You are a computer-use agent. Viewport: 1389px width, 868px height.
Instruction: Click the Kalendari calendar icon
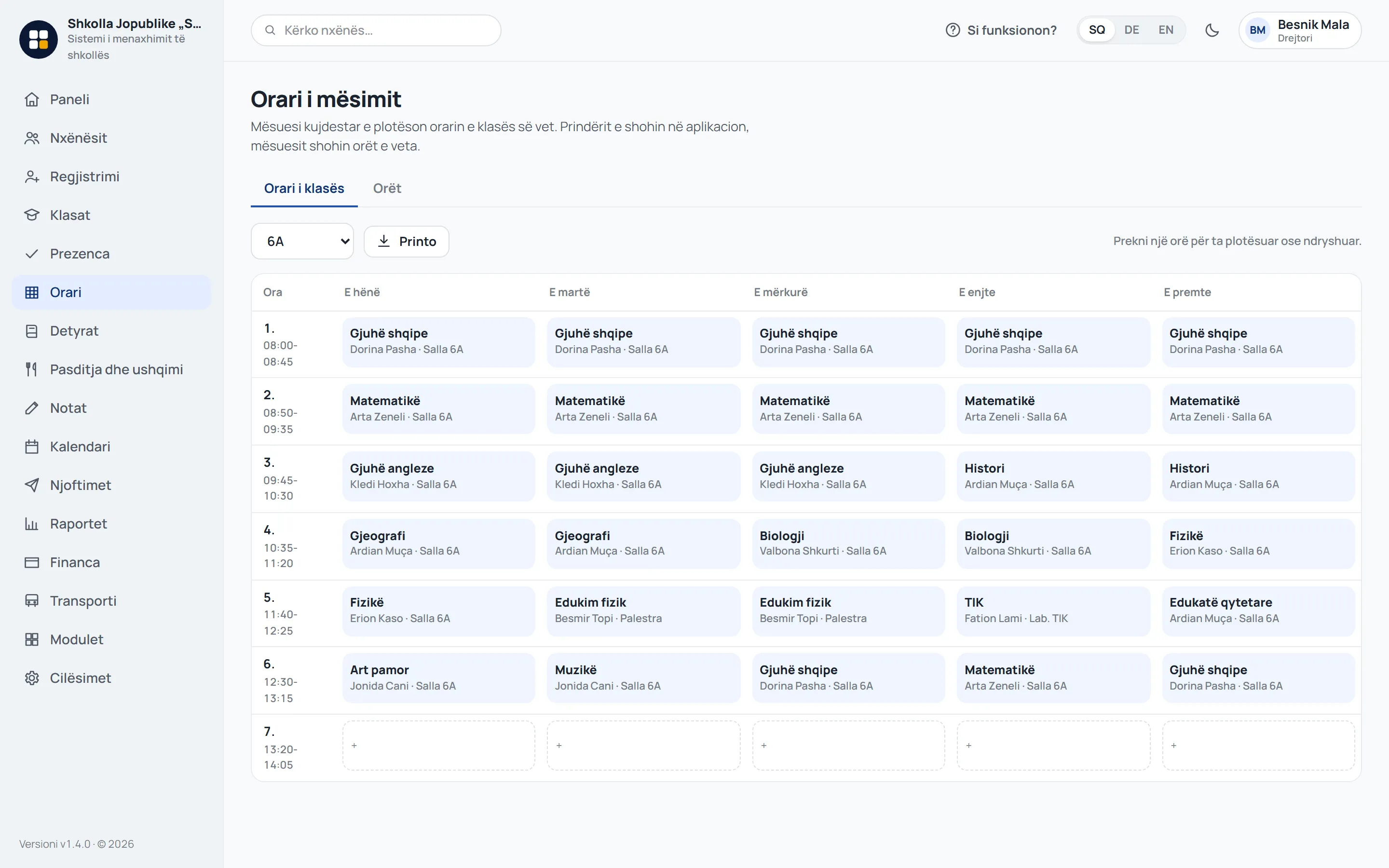tap(32, 447)
